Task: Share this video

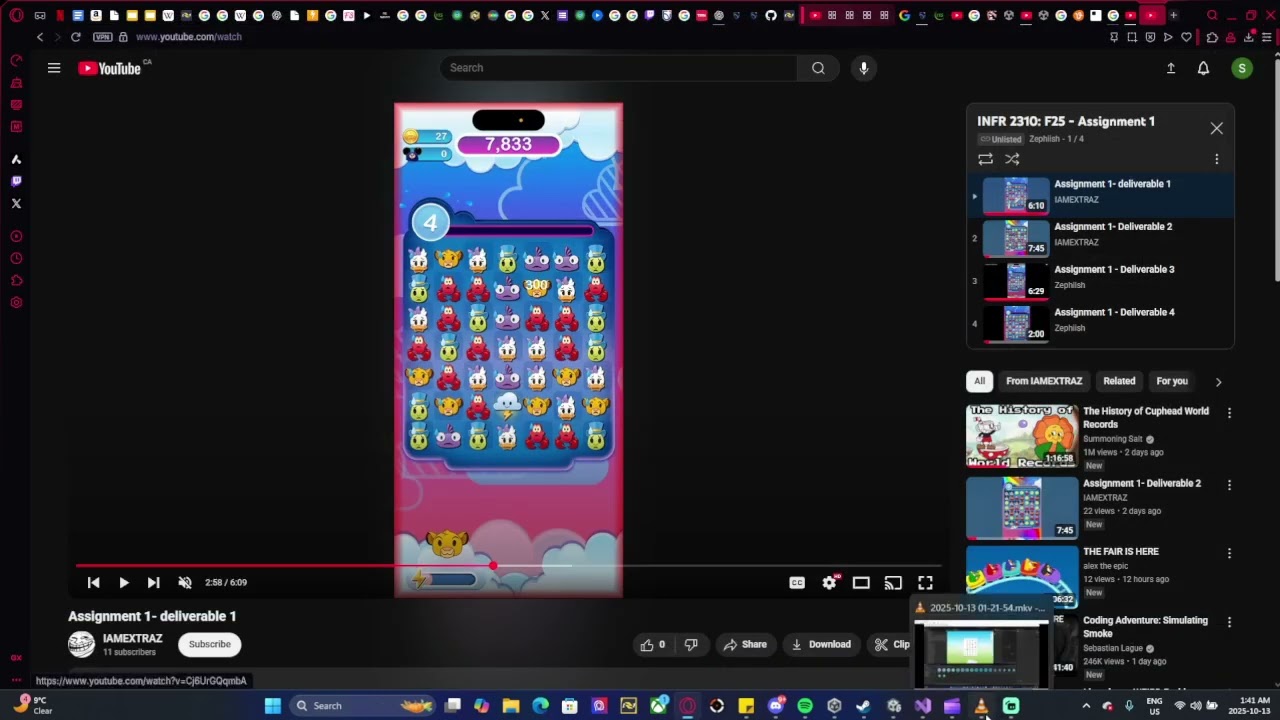Action: click(745, 644)
